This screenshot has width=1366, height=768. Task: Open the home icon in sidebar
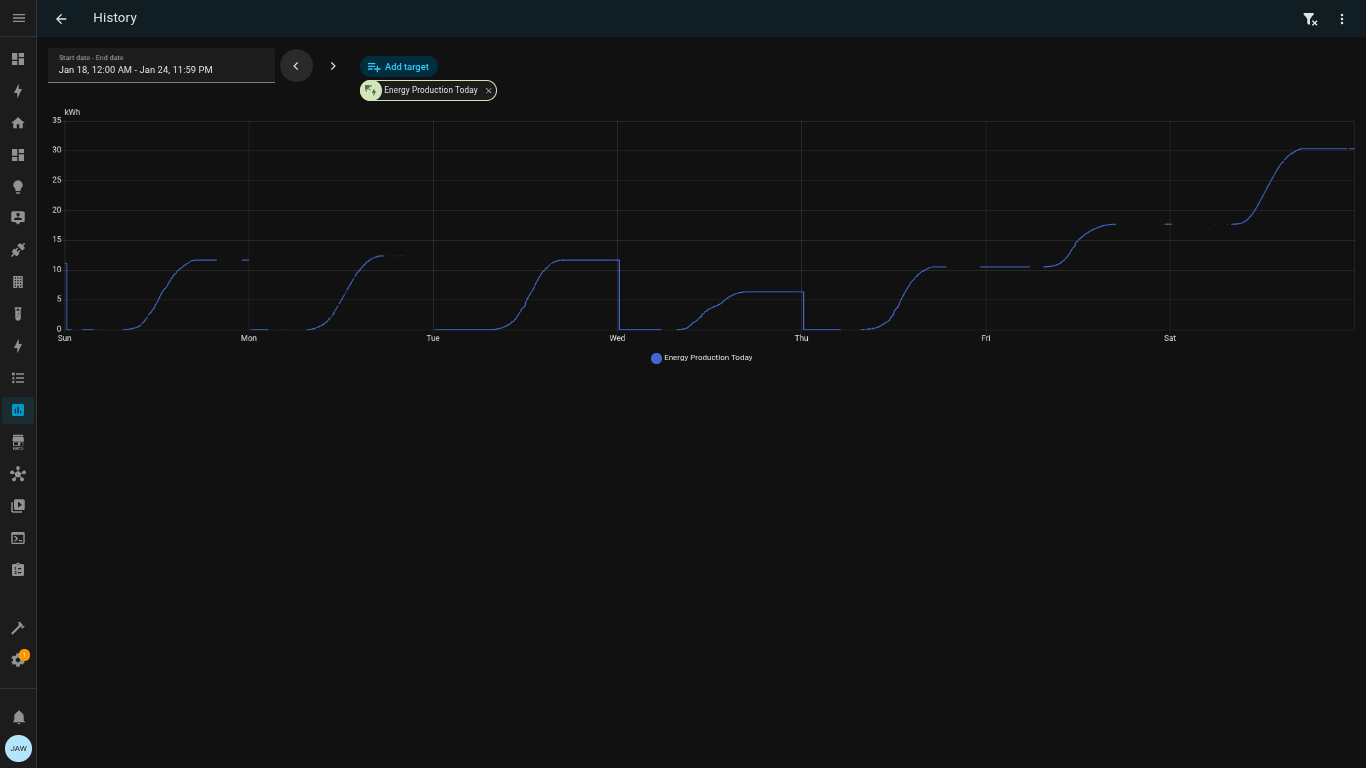click(x=18, y=123)
